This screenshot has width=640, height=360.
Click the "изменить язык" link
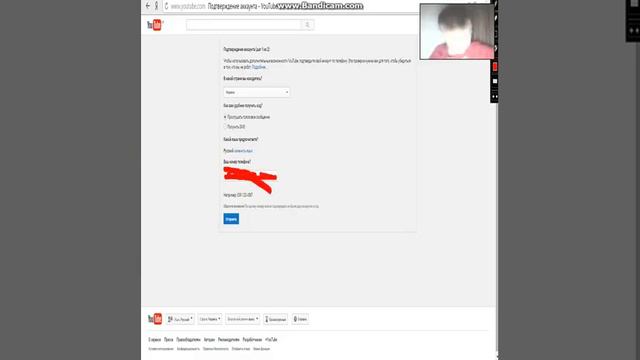click(x=243, y=151)
